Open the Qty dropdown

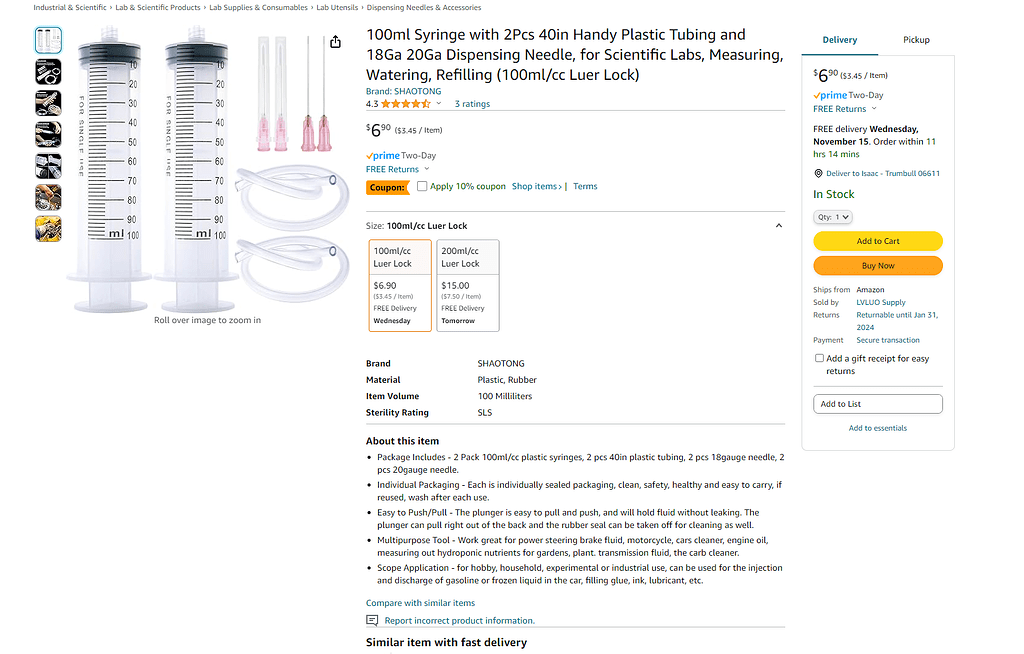(832, 216)
